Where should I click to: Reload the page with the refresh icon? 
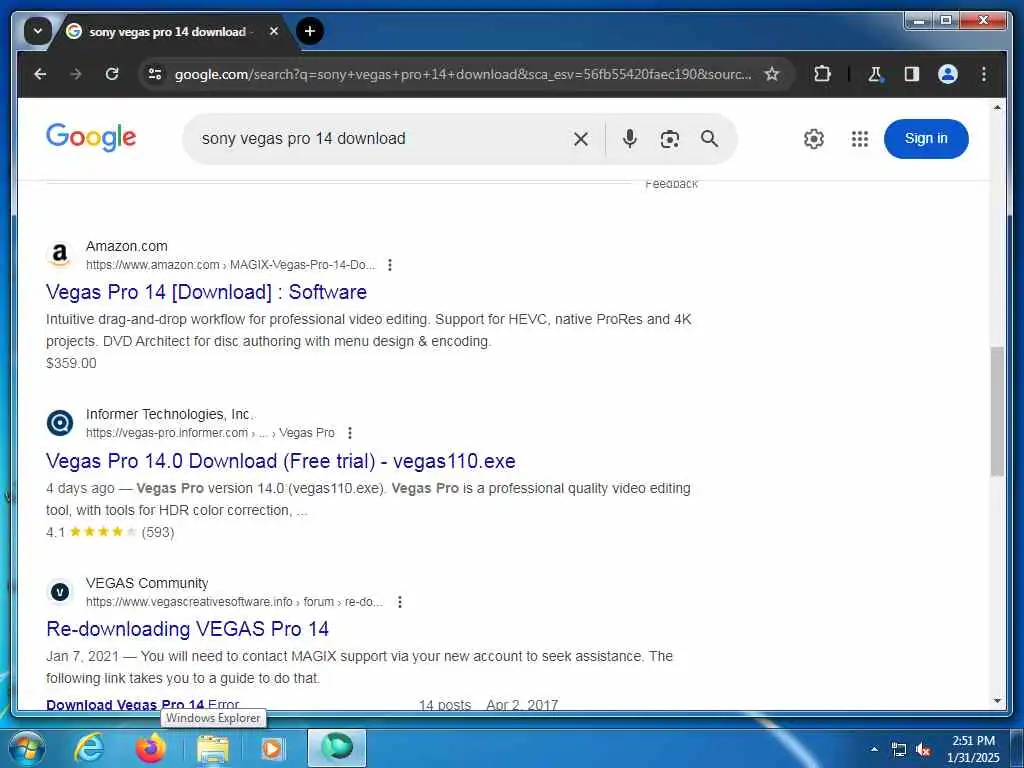pyautogui.click(x=112, y=74)
